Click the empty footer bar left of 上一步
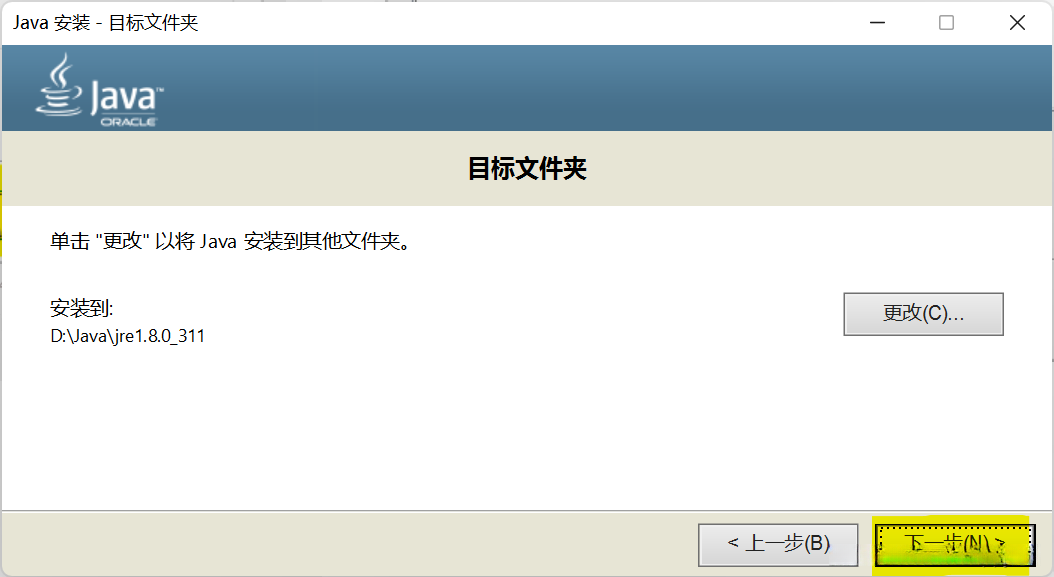This screenshot has width=1054, height=577. (350, 544)
